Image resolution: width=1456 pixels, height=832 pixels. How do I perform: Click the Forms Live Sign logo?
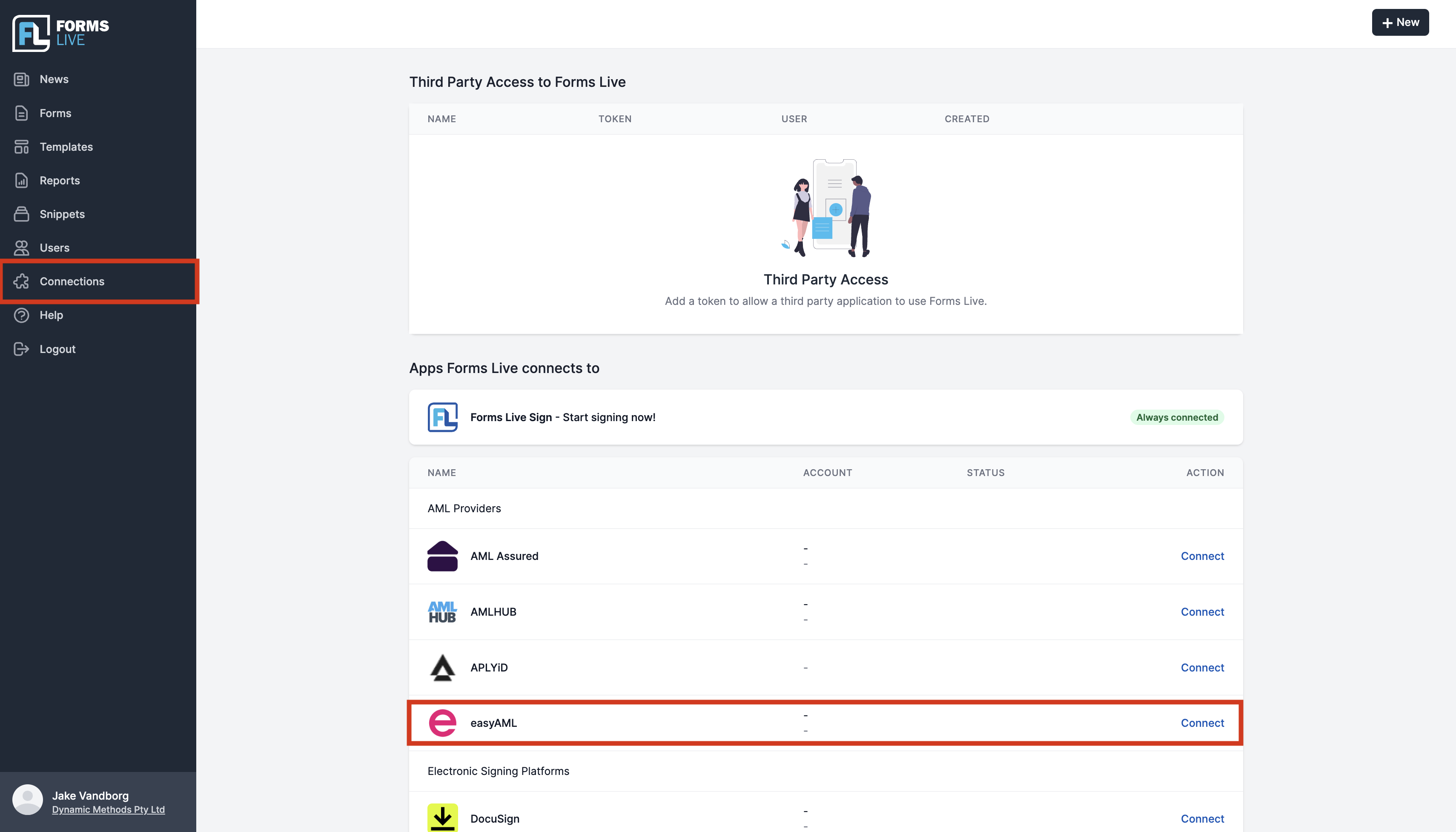[443, 417]
